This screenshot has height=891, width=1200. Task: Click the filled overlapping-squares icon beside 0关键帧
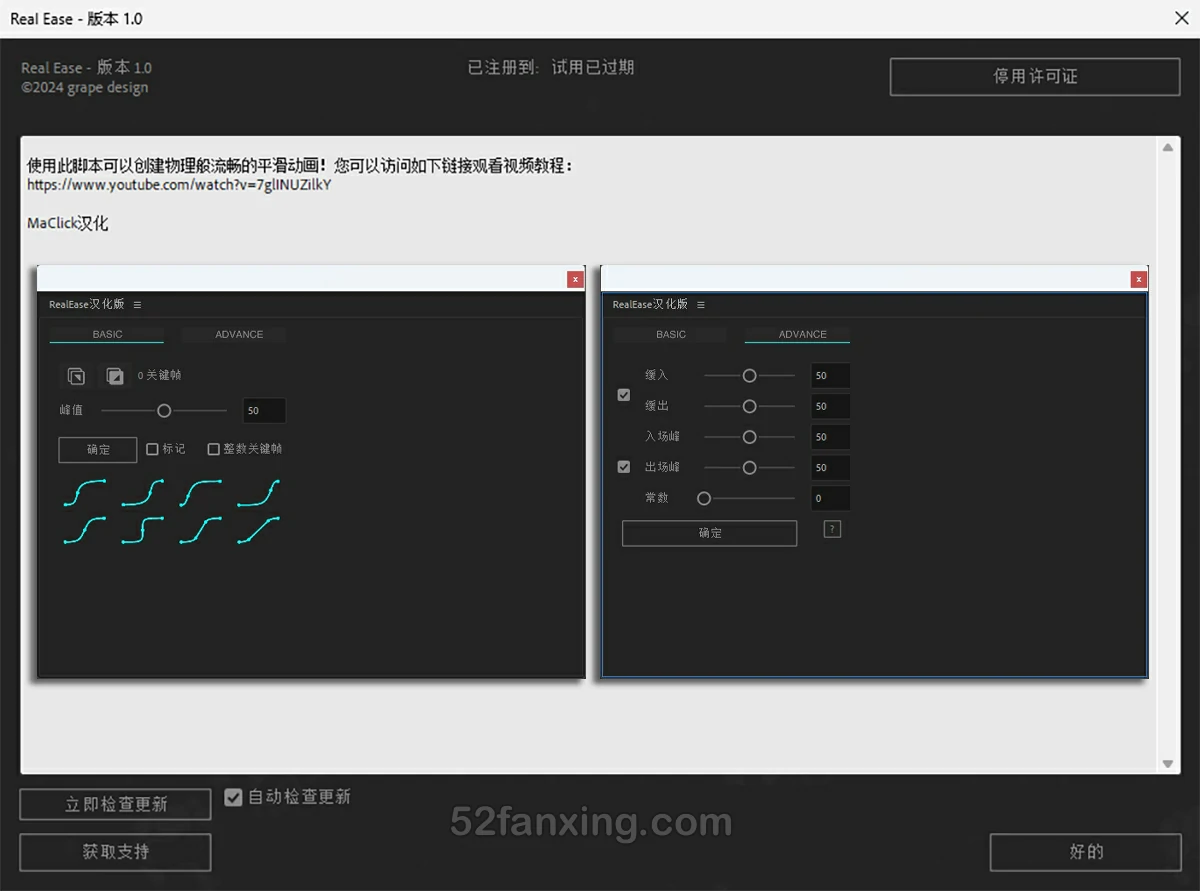(115, 376)
